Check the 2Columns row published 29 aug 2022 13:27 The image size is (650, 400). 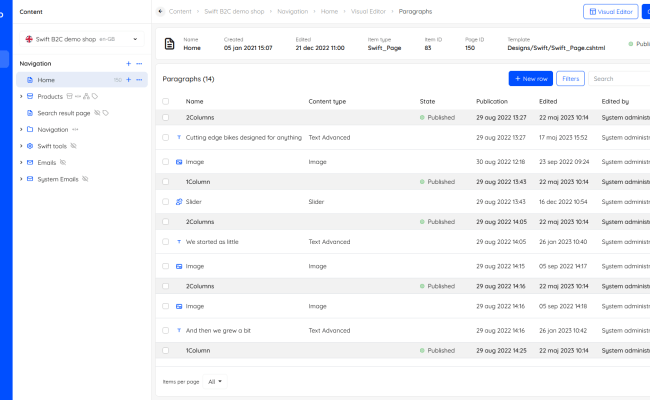point(166,117)
